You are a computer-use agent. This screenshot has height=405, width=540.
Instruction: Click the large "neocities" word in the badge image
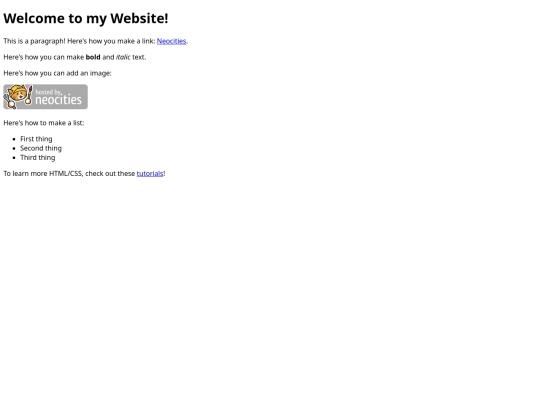click(59, 100)
